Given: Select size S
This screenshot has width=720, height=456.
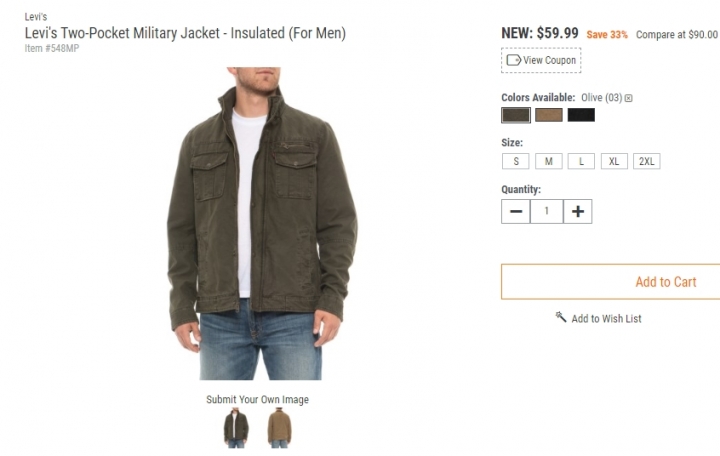Looking at the screenshot, I should (516, 161).
